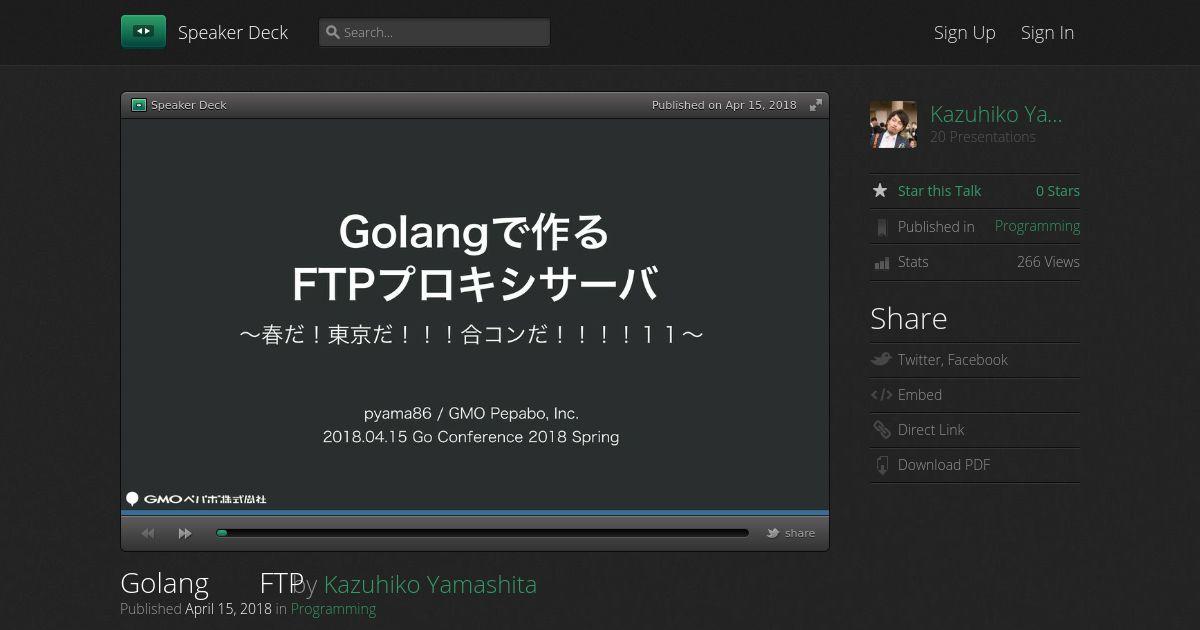1200x630 pixels.
Task: Open the Embed option
Action: [x=920, y=395]
